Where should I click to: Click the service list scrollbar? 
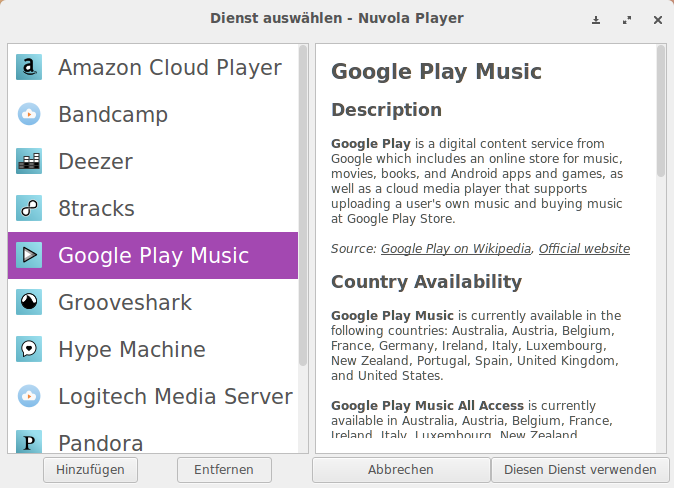point(303,200)
